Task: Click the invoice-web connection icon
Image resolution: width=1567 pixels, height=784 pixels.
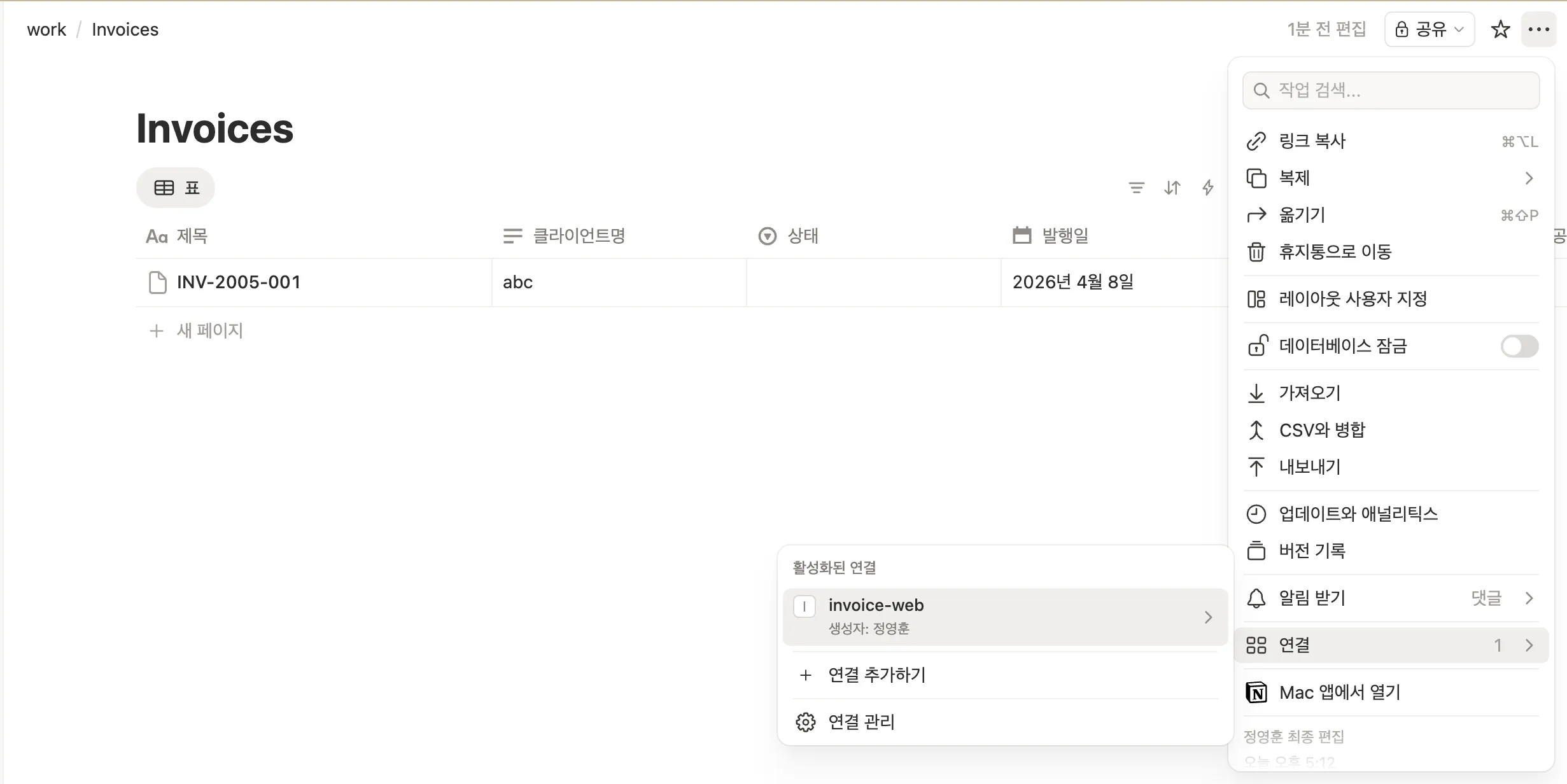Action: [805, 606]
